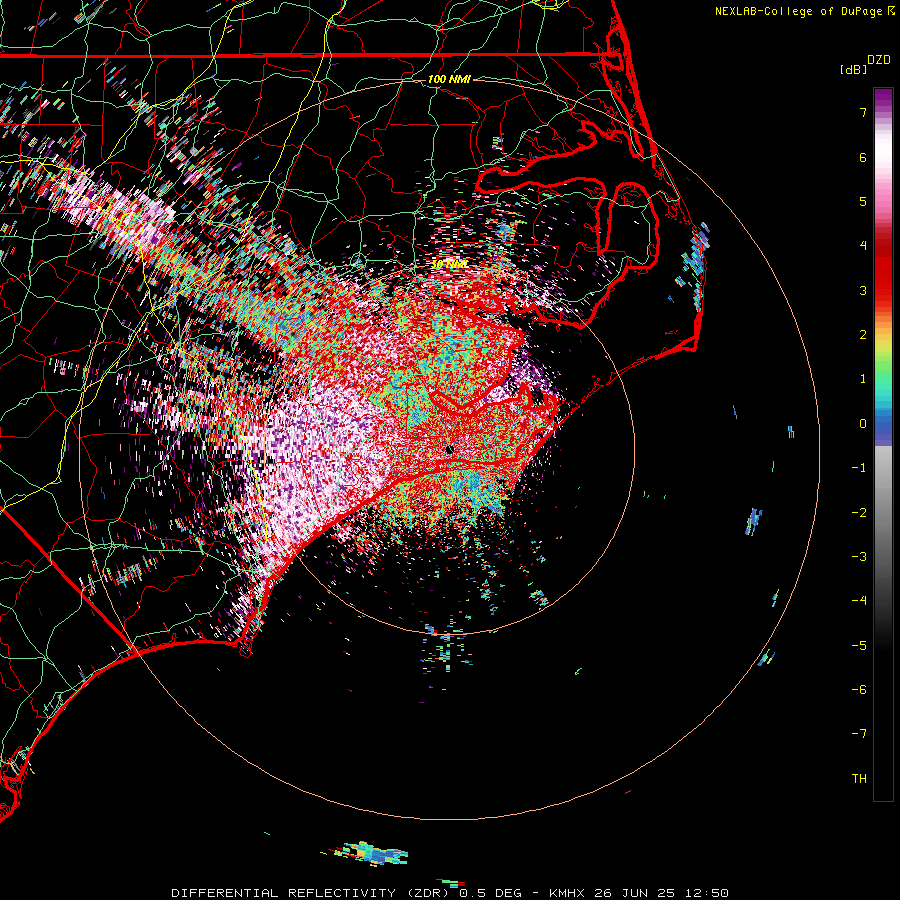The image size is (900, 900).
Task: Select the 4 dB tick label
Action: coord(863,246)
